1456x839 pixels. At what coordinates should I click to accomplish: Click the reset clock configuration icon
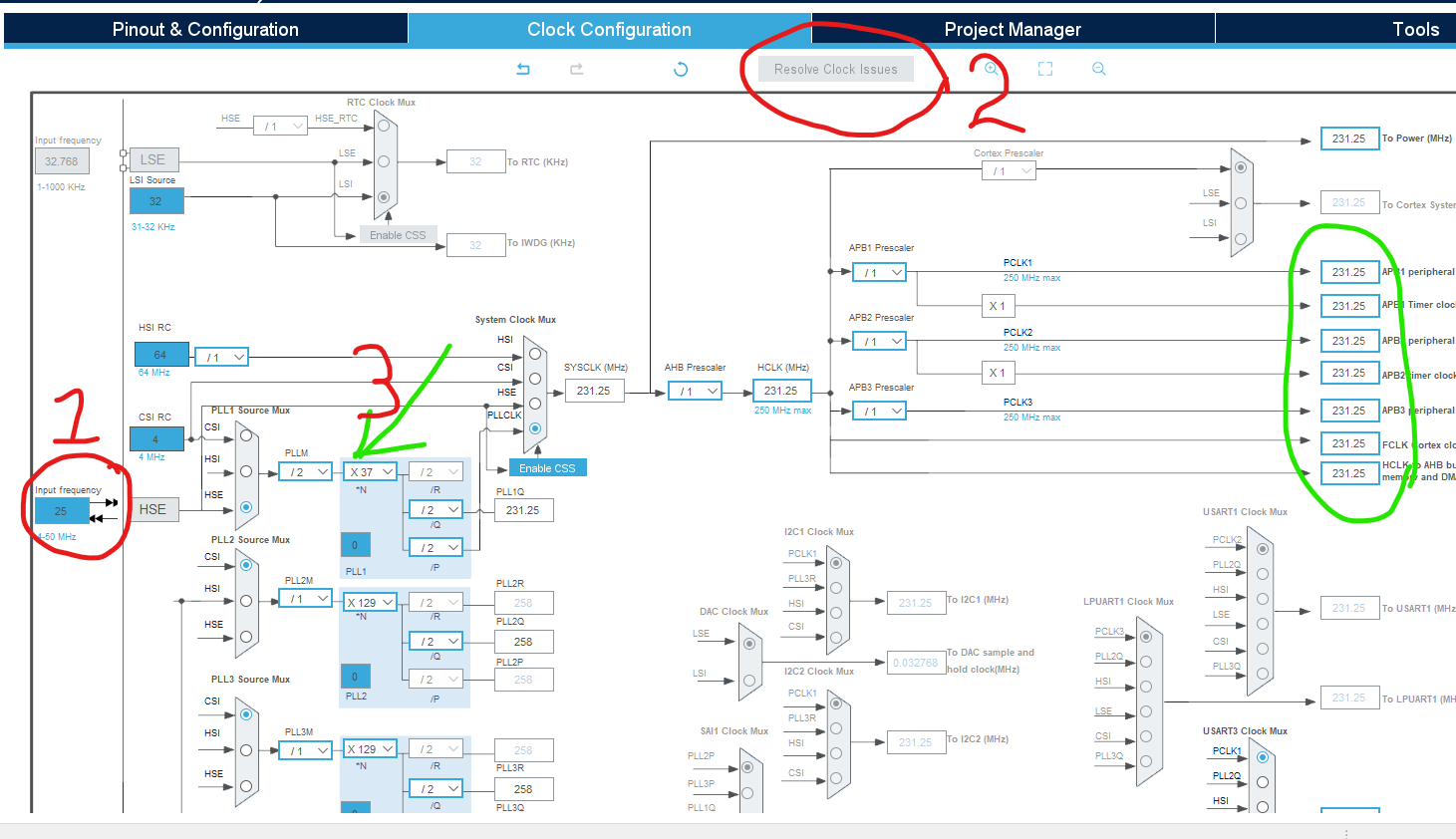pos(680,69)
